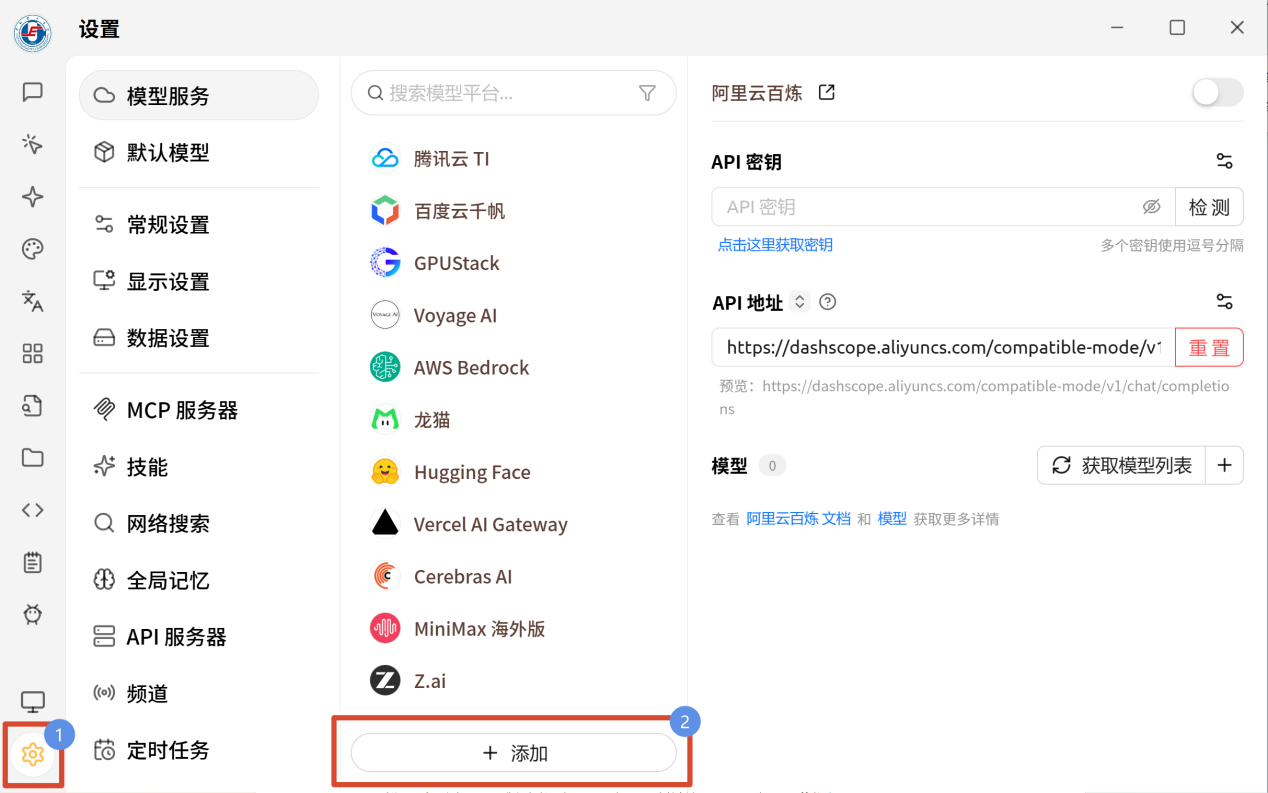Enable the 阿里云百炼 provider switch
The height and width of the screenshot is (793, 1268).
tap(1217, 93)
